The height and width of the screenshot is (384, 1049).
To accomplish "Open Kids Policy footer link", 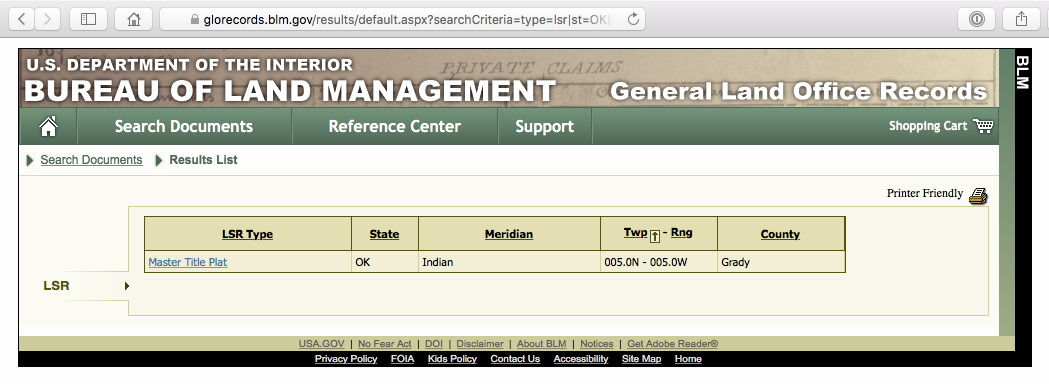I will [452, 359].
